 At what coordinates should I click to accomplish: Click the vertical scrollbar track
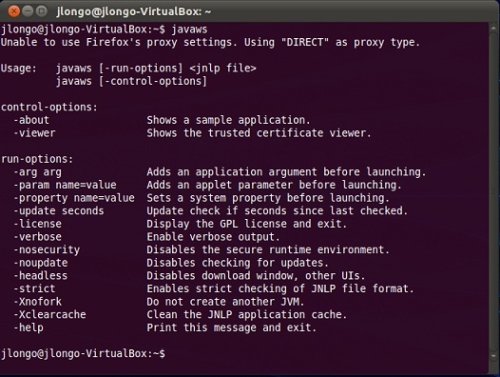tap(494, 192)
